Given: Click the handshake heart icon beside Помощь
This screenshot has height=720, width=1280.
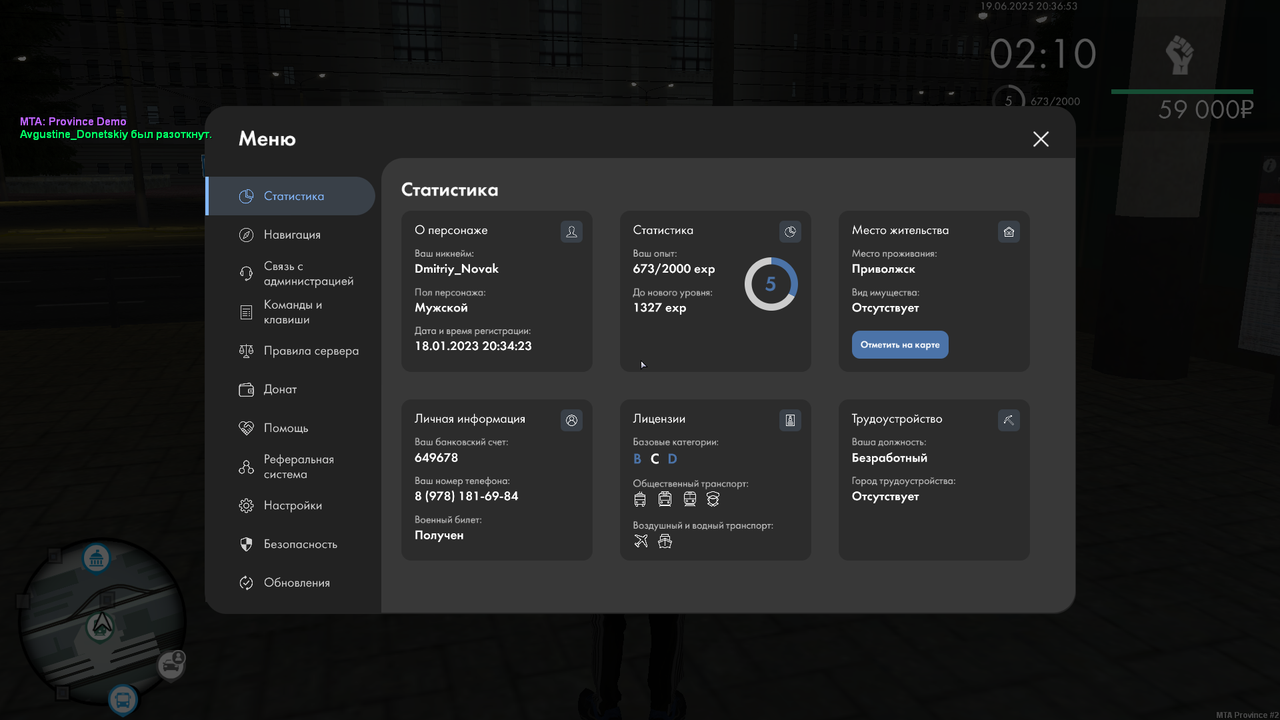Looking at the screenshot, I should click(246, 428).
